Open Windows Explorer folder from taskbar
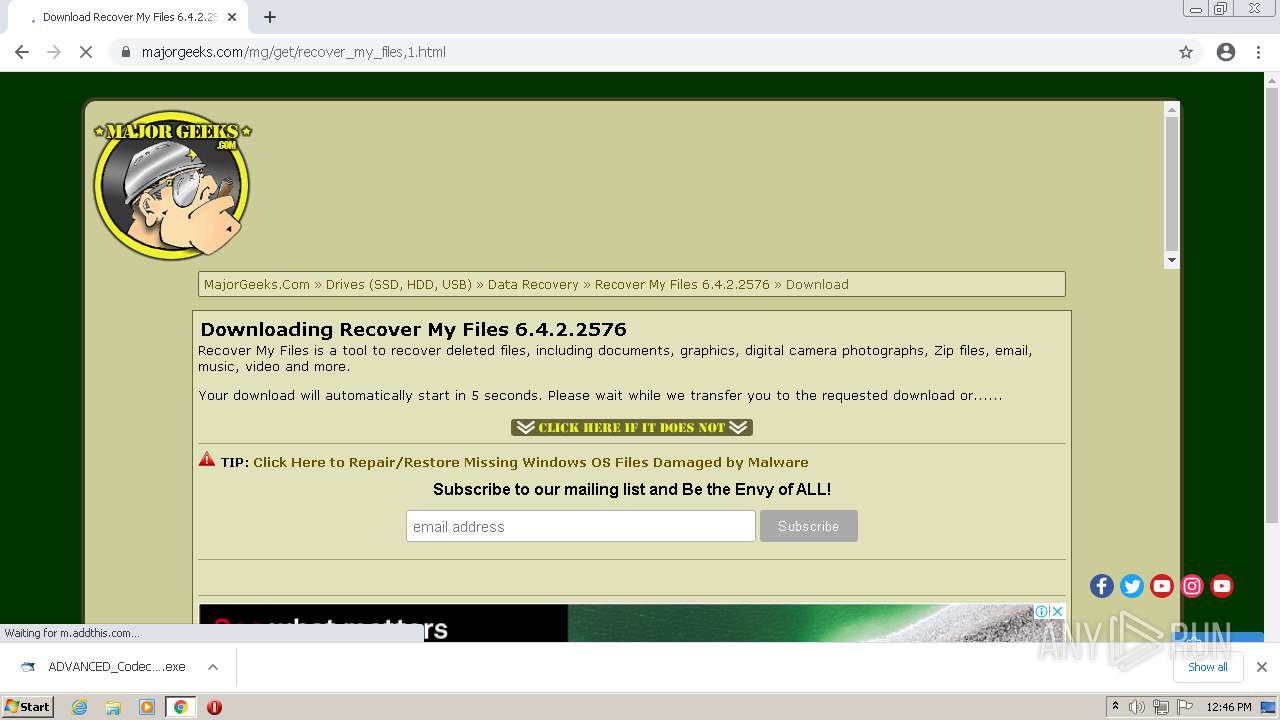Image resolution: width=1280 pixels, height=720 pixels. point(113,707)
